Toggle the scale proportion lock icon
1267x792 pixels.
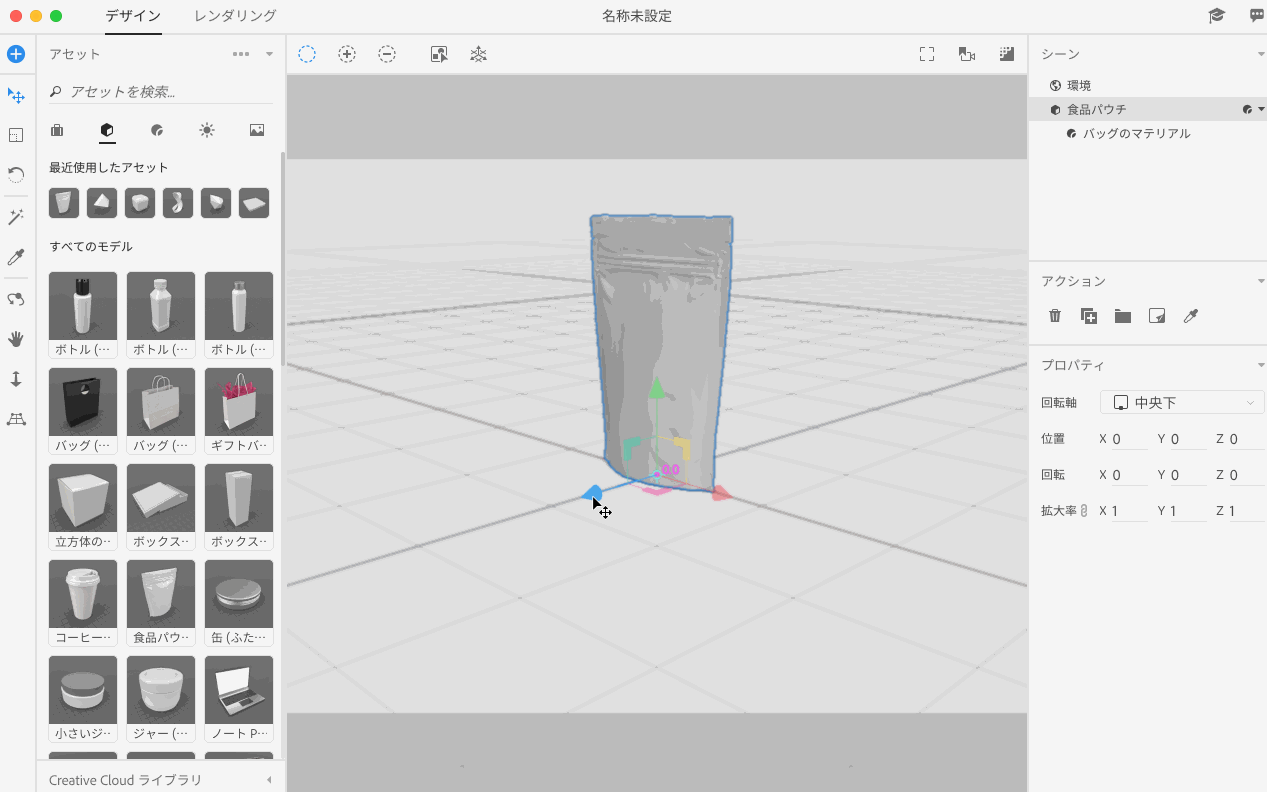click(x=1084, y=511)
